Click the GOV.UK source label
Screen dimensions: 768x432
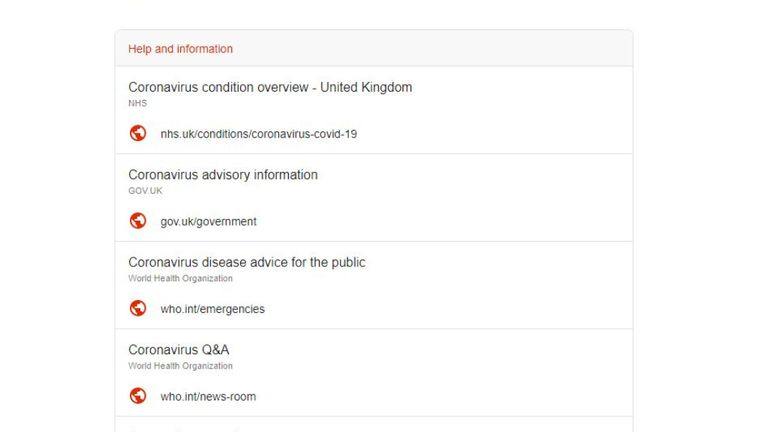(x=145, y=191)
